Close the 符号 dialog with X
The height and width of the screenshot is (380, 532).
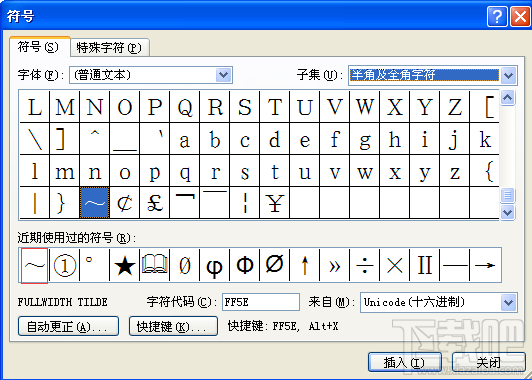520,17
